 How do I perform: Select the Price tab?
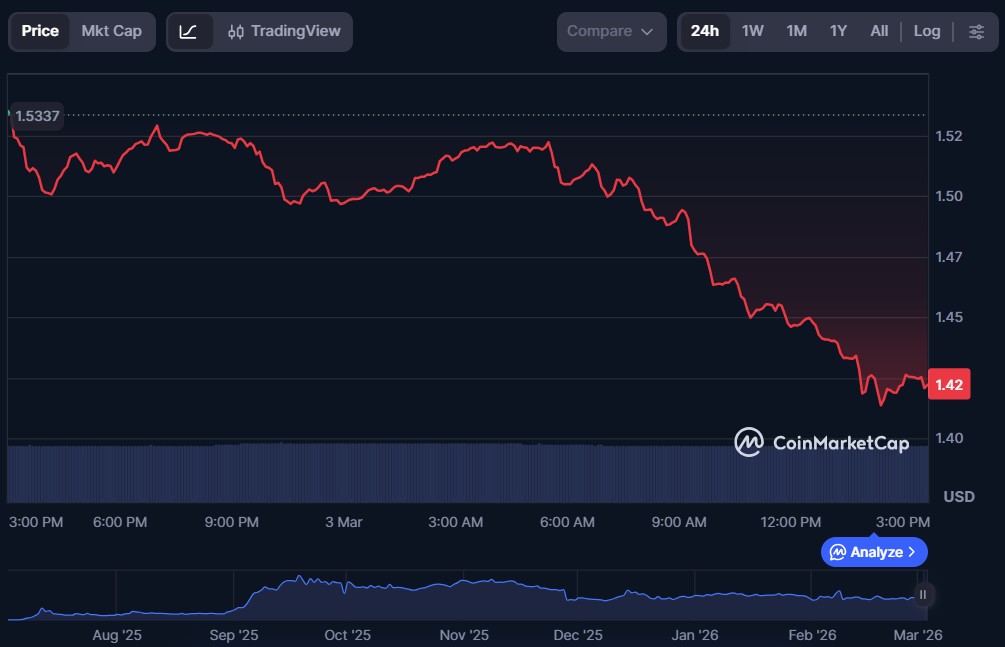click(x=40, y=31)
